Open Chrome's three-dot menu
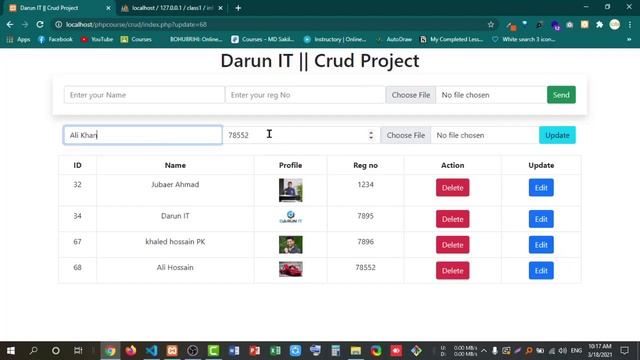The height and width of the screenshot is (360, 640). pyautogui.click(x=630, y=24)
